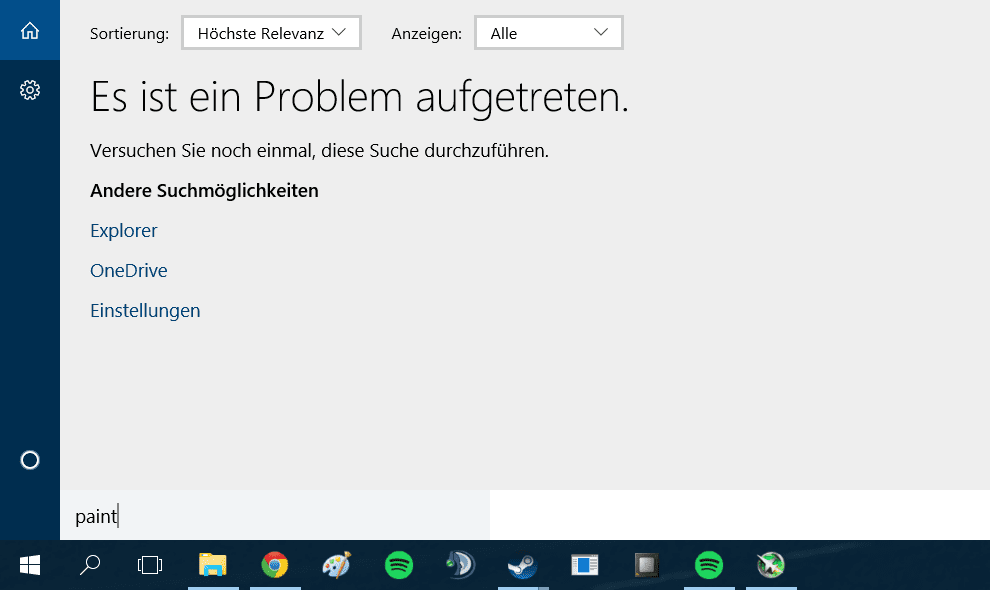Expand the Sortierung 'Höchste Relevanz' dropdown
Screen dimensions: 990x592
271,33
